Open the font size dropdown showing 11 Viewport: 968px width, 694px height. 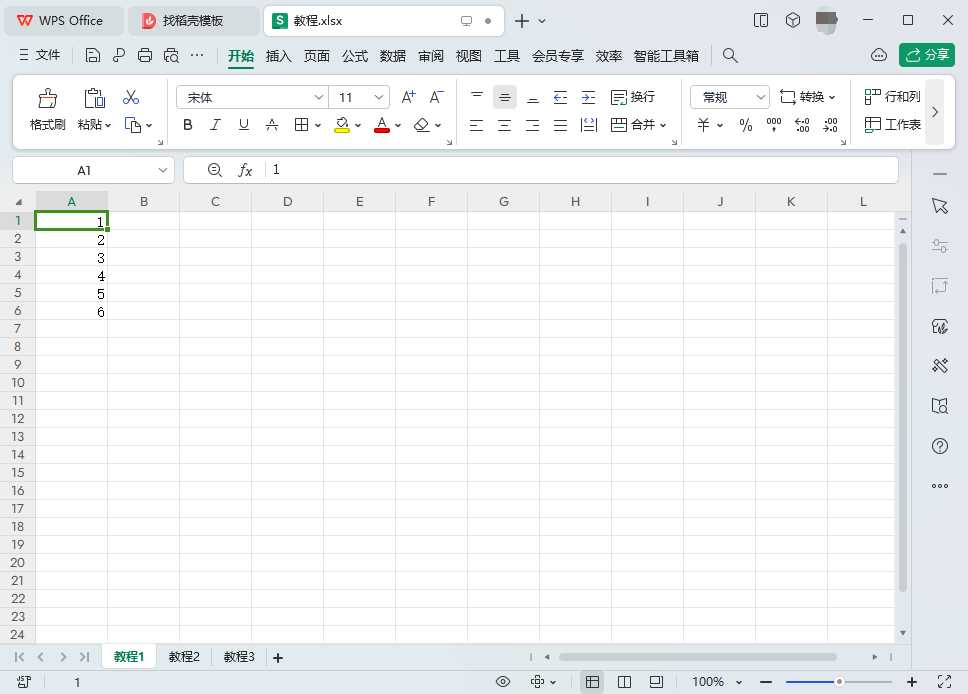[378, 97]
